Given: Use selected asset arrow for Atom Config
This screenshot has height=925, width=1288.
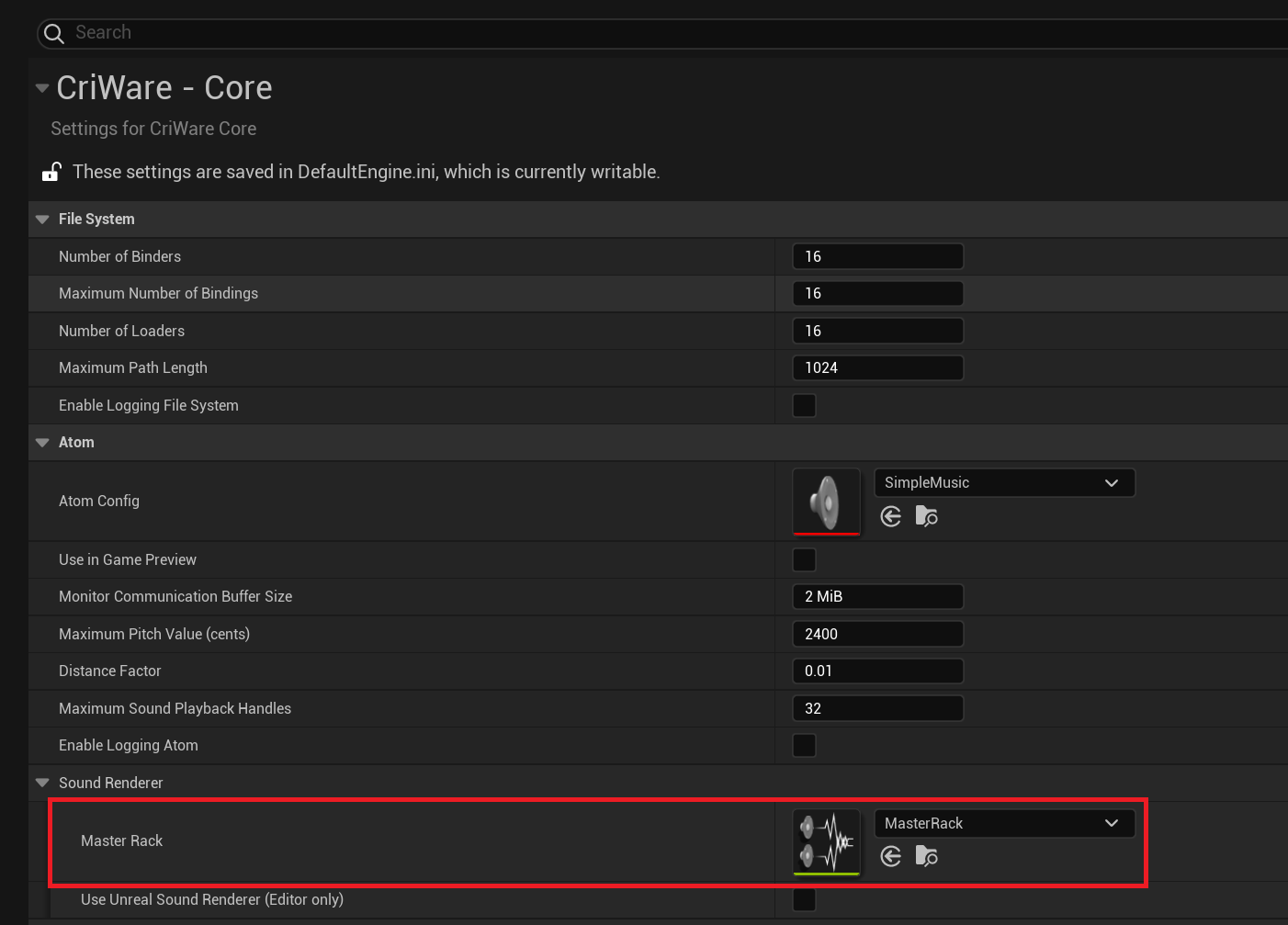Looking at the screenshot, I should coord(890,516).
